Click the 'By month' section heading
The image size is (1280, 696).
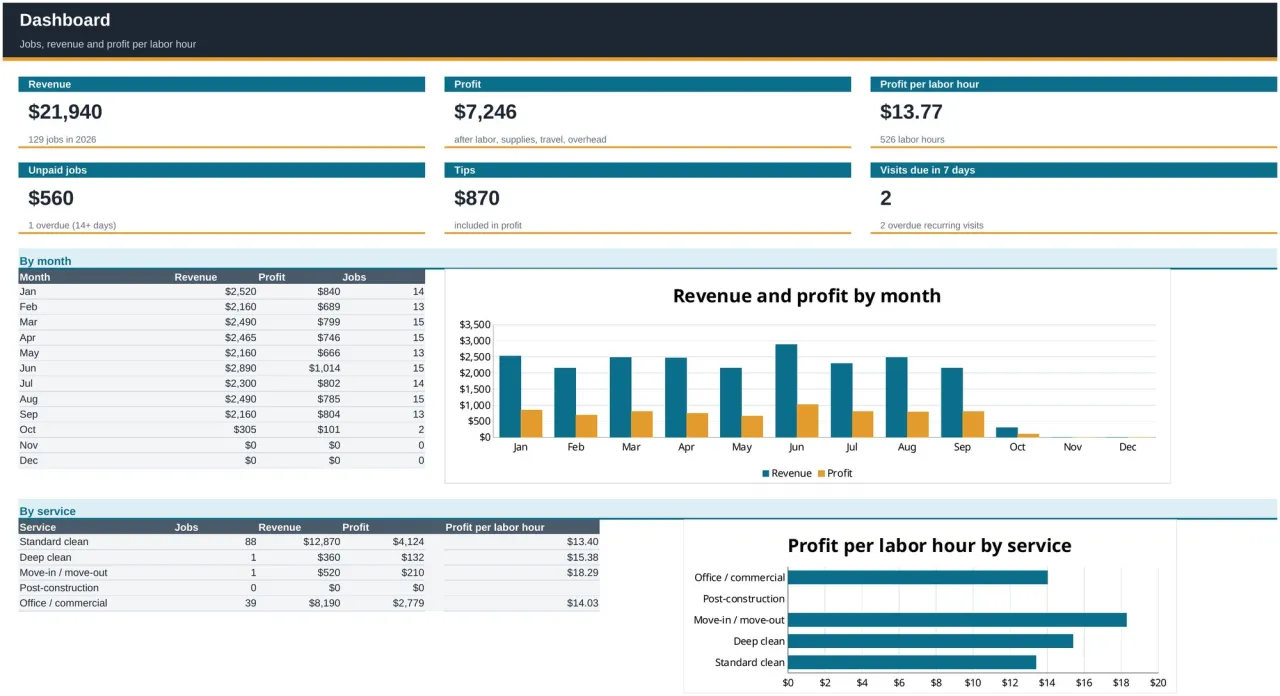tap(46, 261)
